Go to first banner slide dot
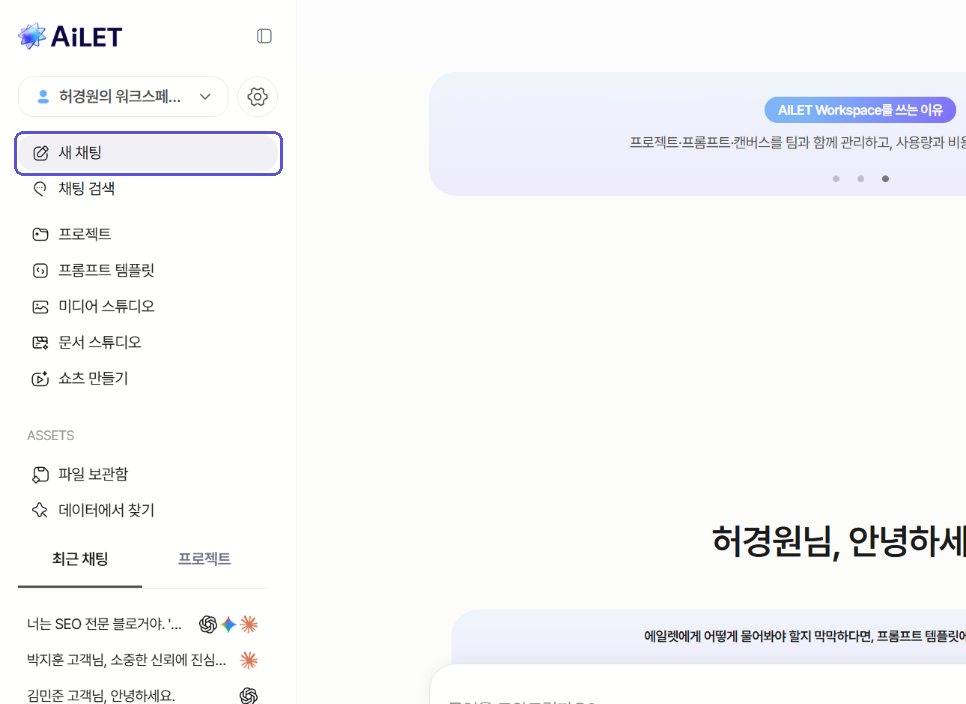This screenshot has width=966, height=704. coord(836,179)
